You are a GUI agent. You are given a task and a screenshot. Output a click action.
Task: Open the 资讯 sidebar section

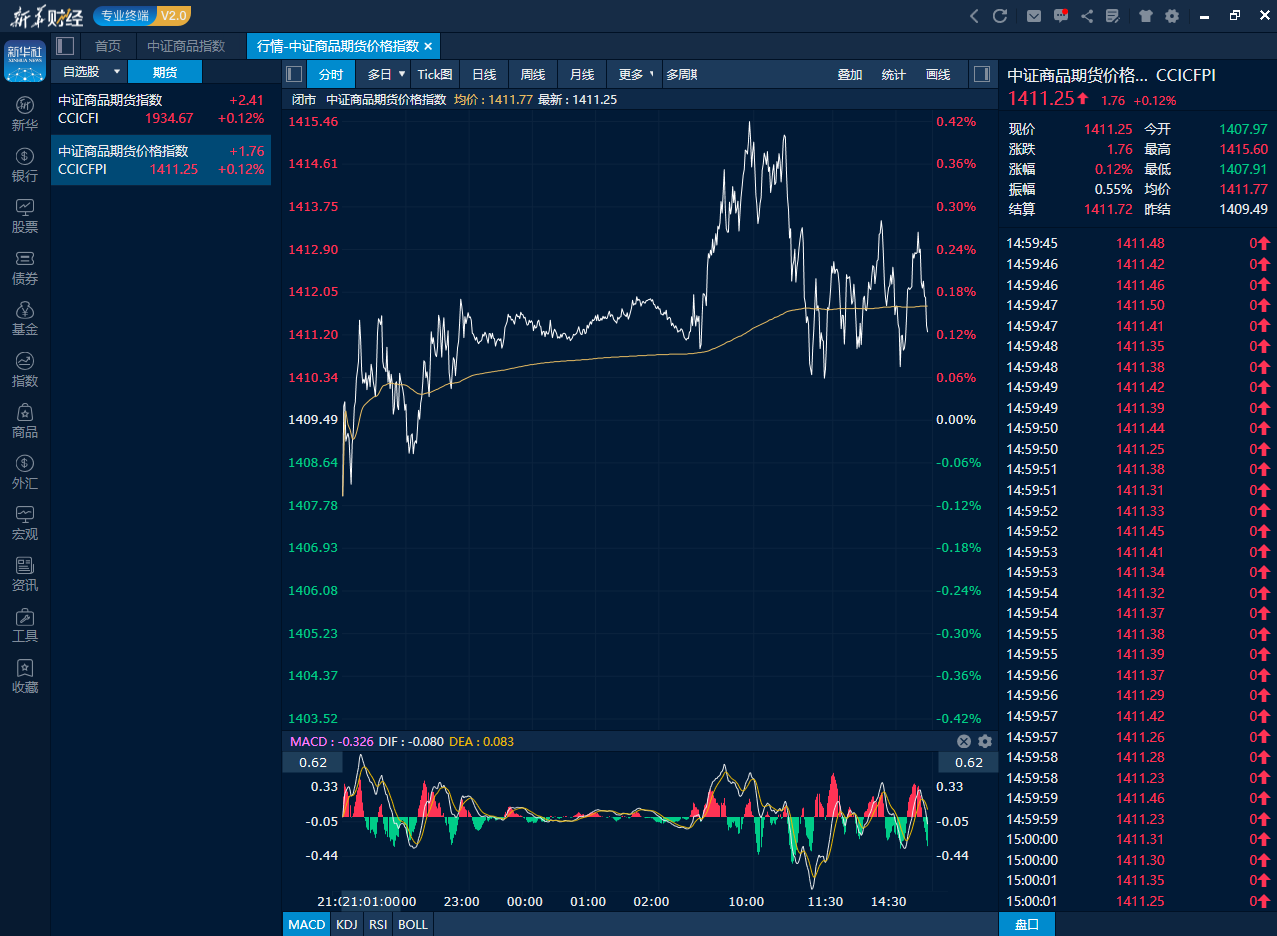click(x=25, y=574)
